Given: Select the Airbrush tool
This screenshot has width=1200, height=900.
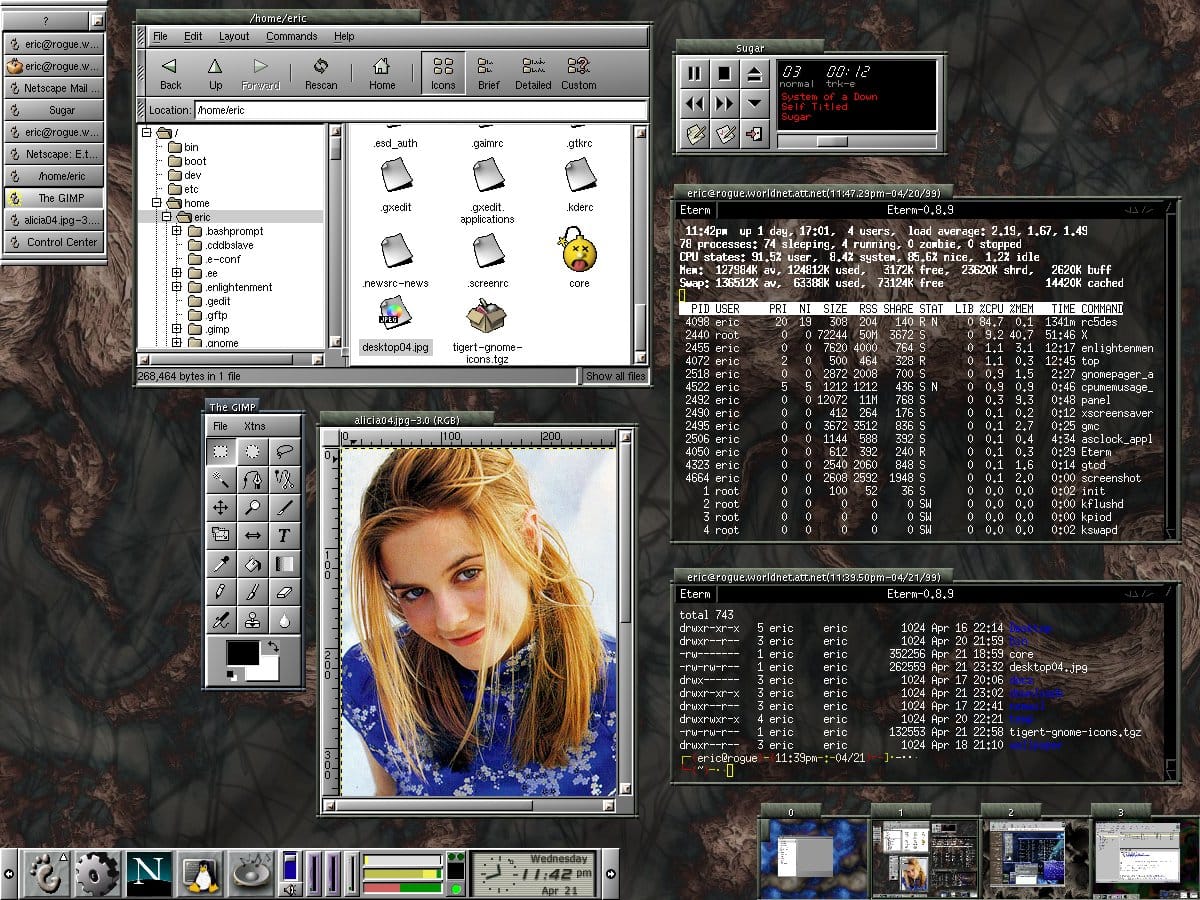Looking at the screenshot, I should (x=221, y=620).
